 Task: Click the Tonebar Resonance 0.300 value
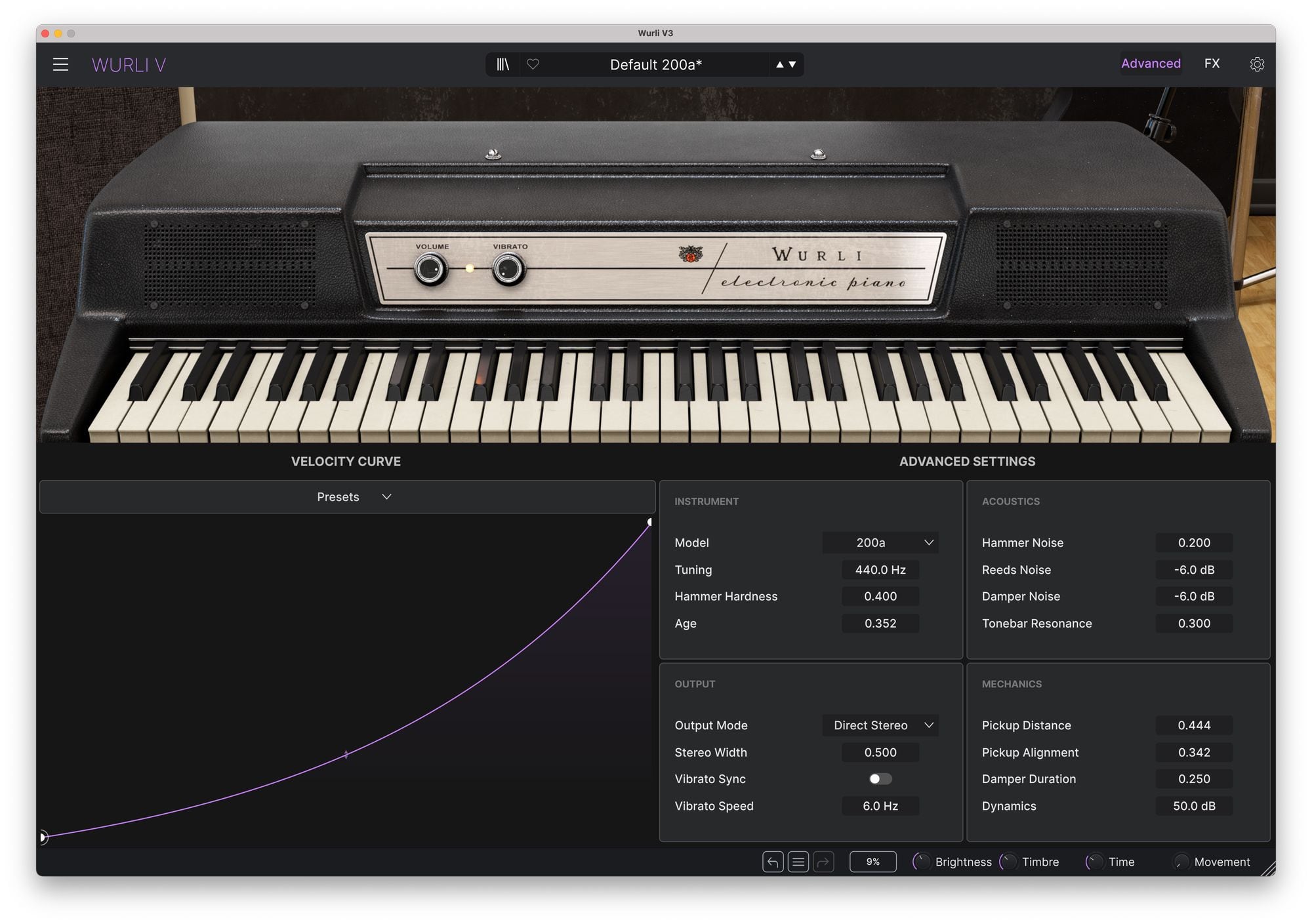point(1194,624)
